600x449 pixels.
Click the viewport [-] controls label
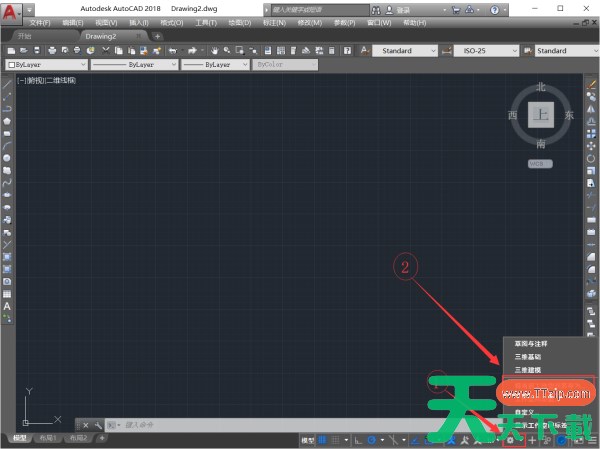[21, 80]
